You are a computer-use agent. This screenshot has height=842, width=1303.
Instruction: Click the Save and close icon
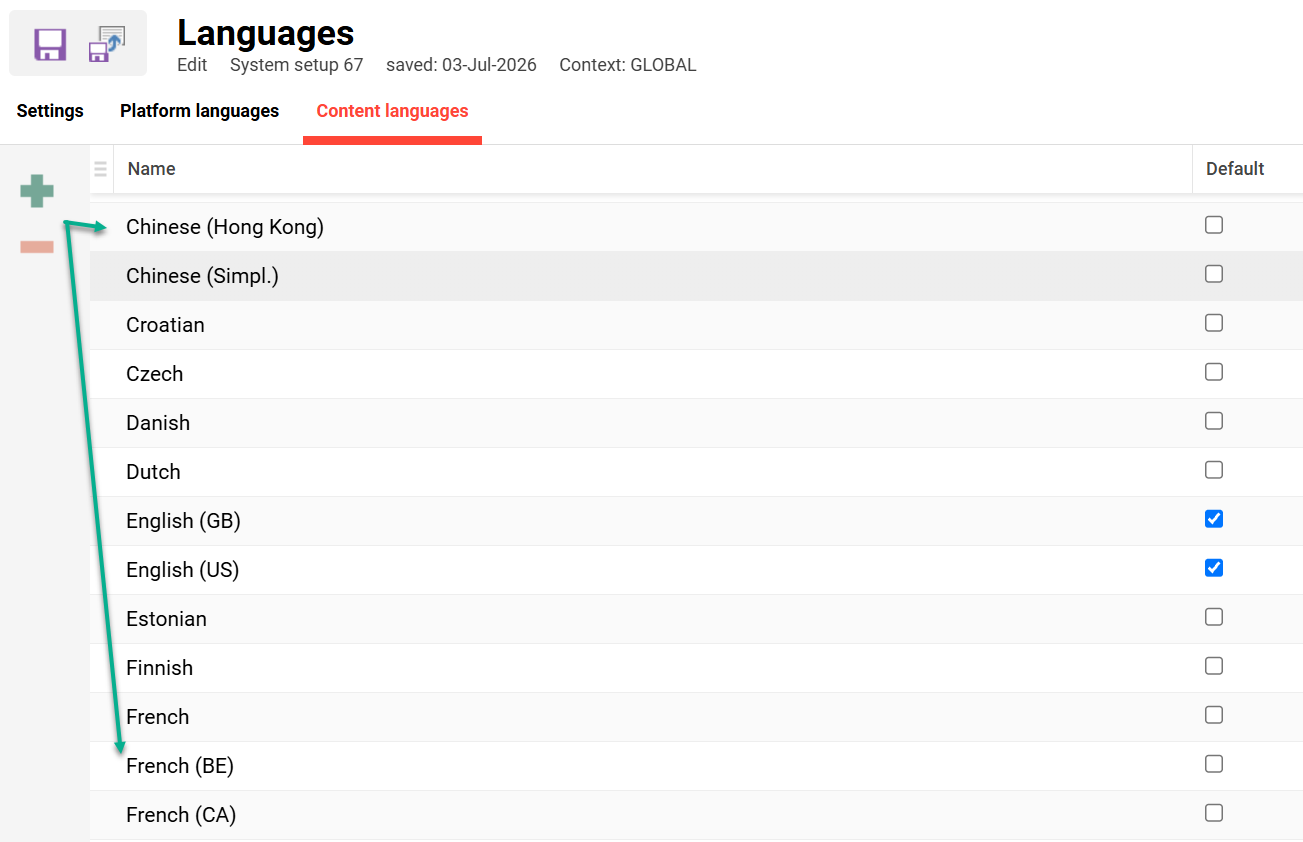[106, 45]
